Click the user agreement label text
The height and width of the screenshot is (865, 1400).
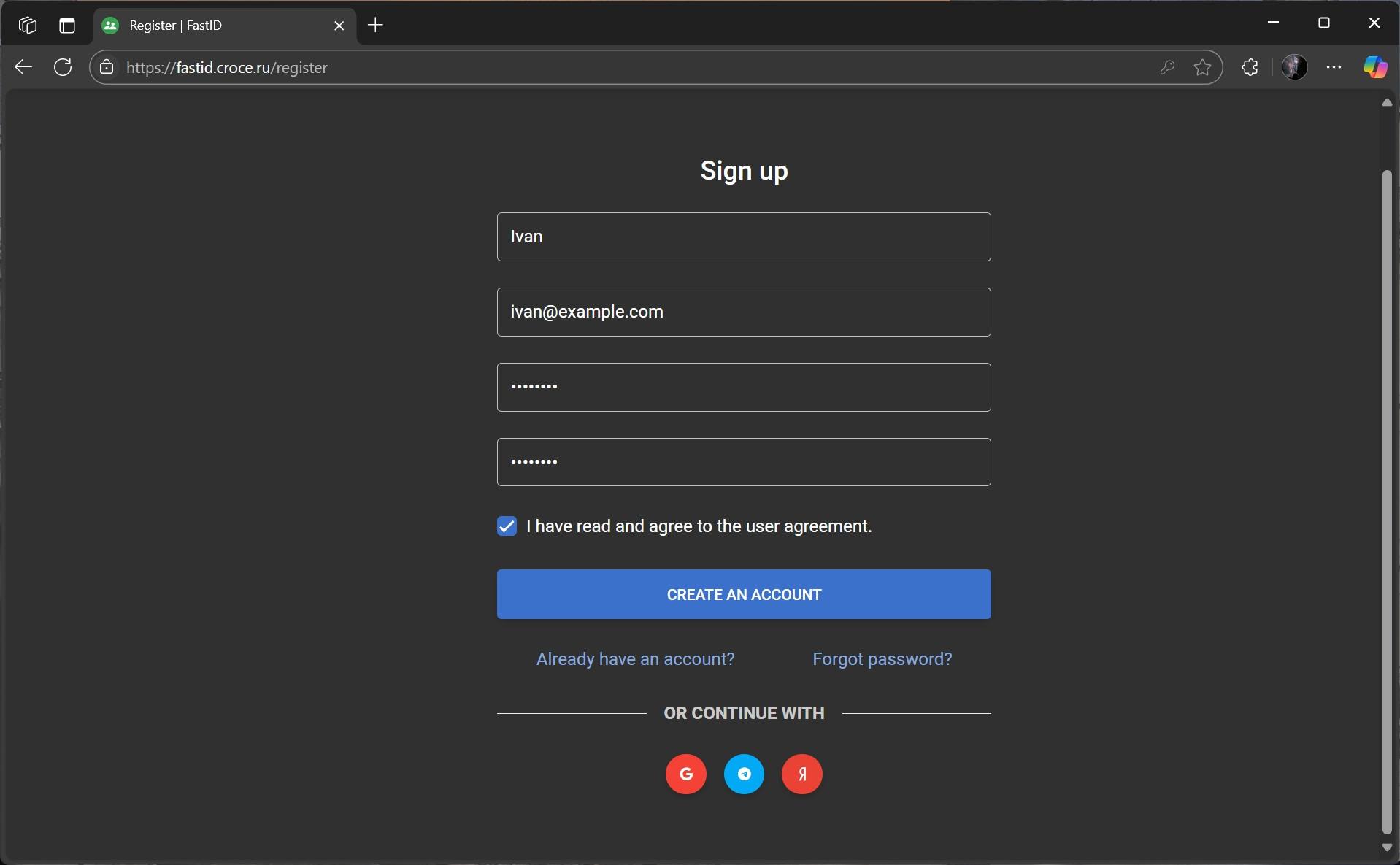tap(699, 526)
